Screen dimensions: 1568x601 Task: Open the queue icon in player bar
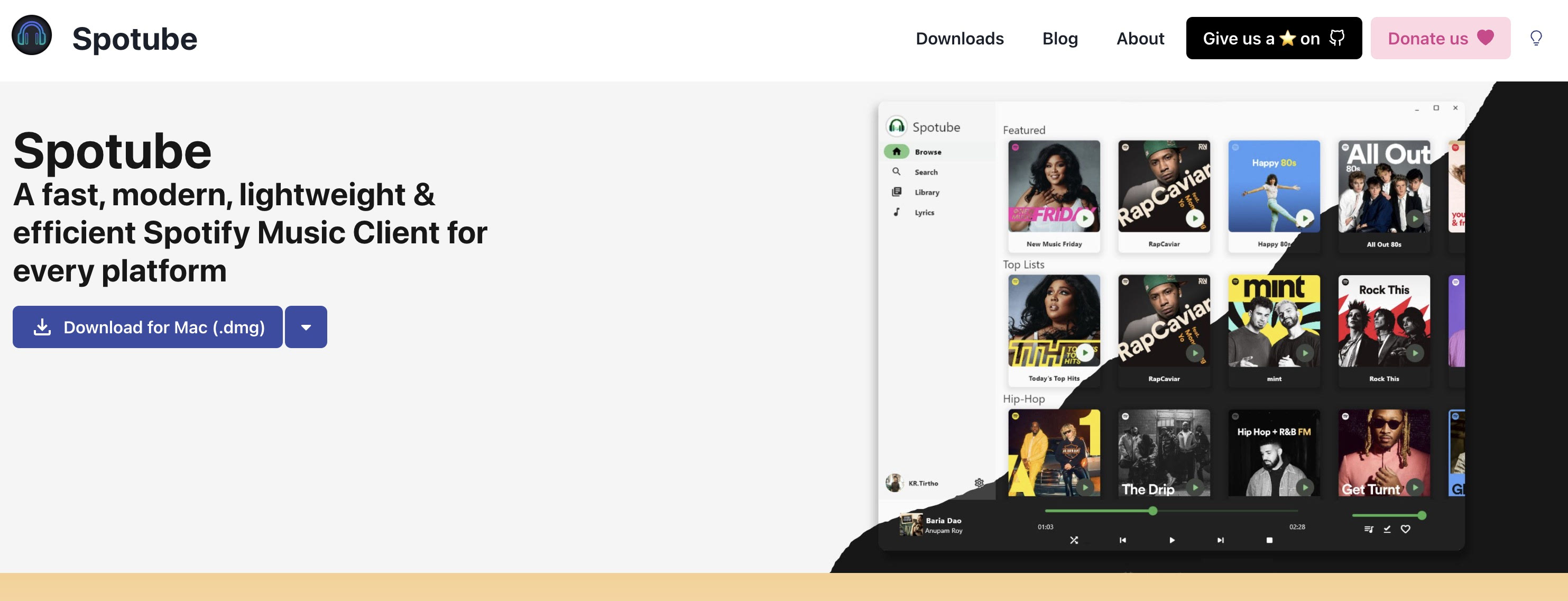(1368, 529)
